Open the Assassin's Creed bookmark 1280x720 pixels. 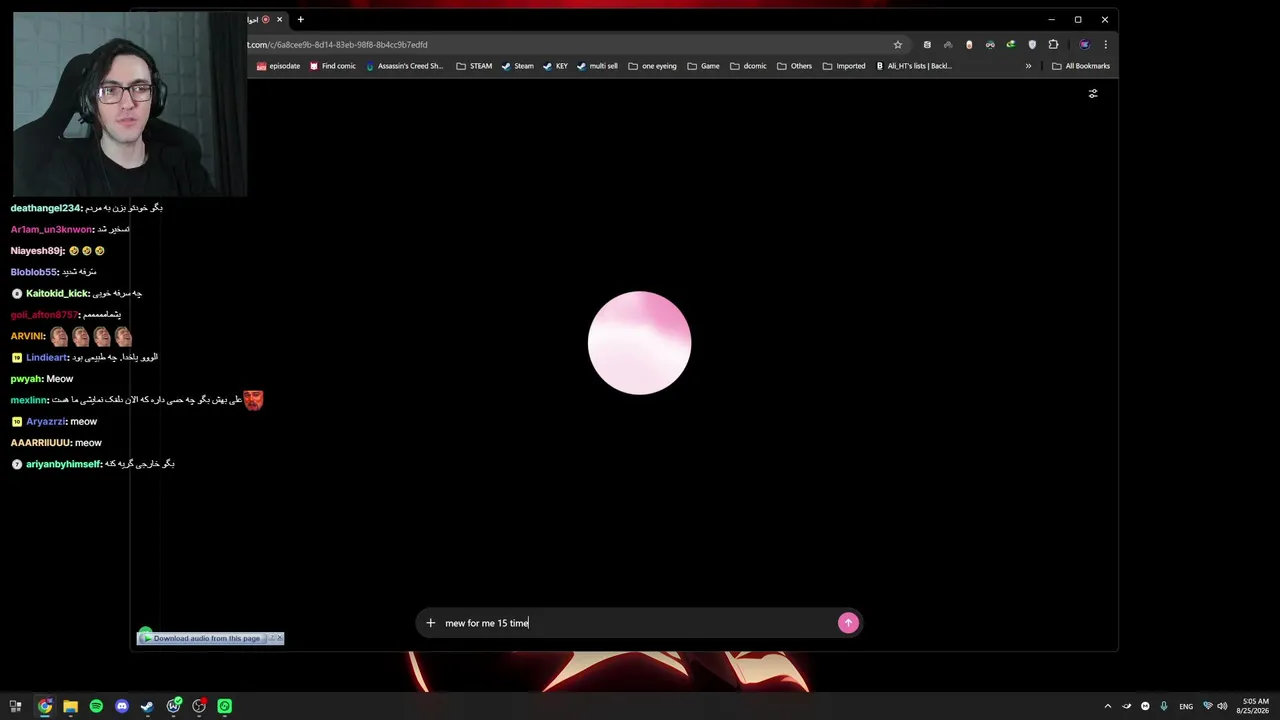coord(404,66)
